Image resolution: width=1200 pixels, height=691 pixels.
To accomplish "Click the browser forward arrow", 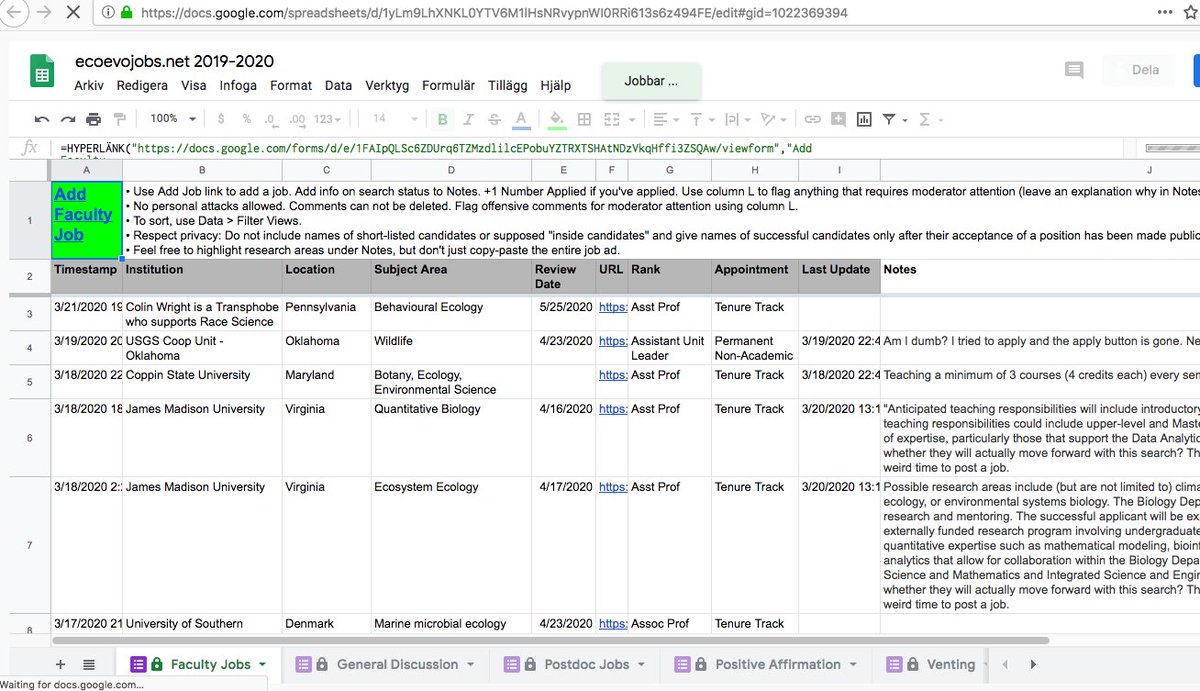I will point(43,13).
